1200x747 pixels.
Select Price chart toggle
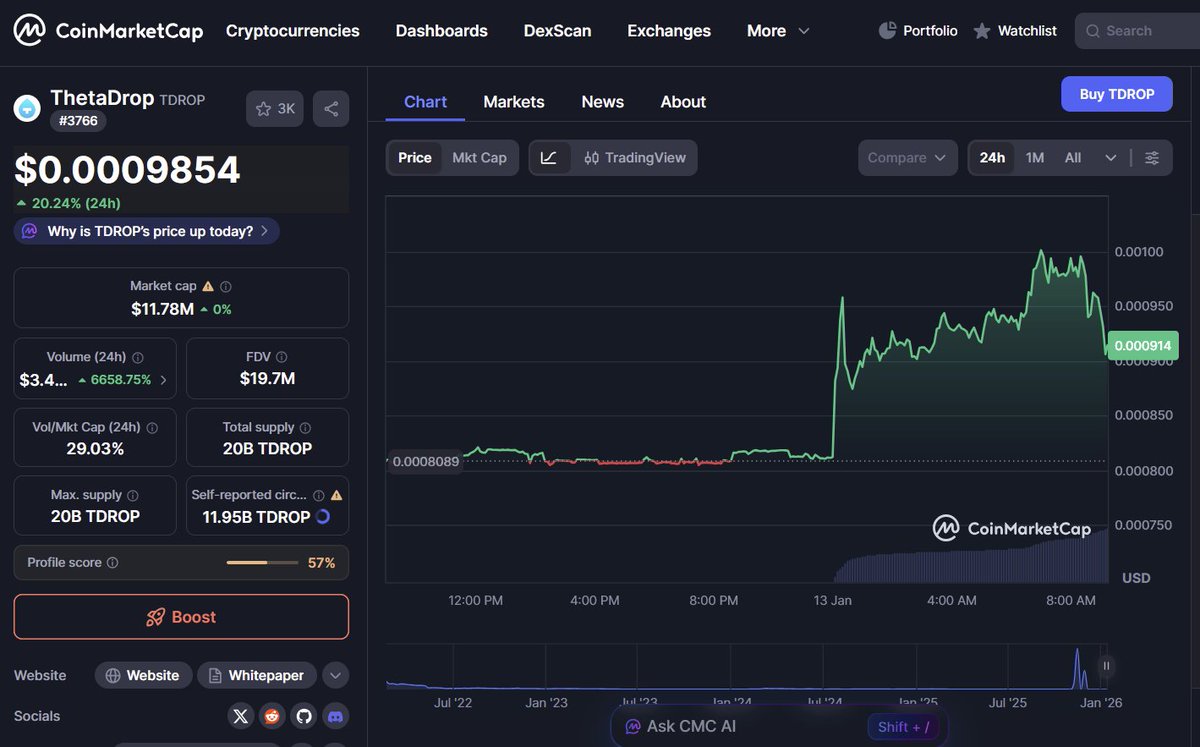pos(415,158)
